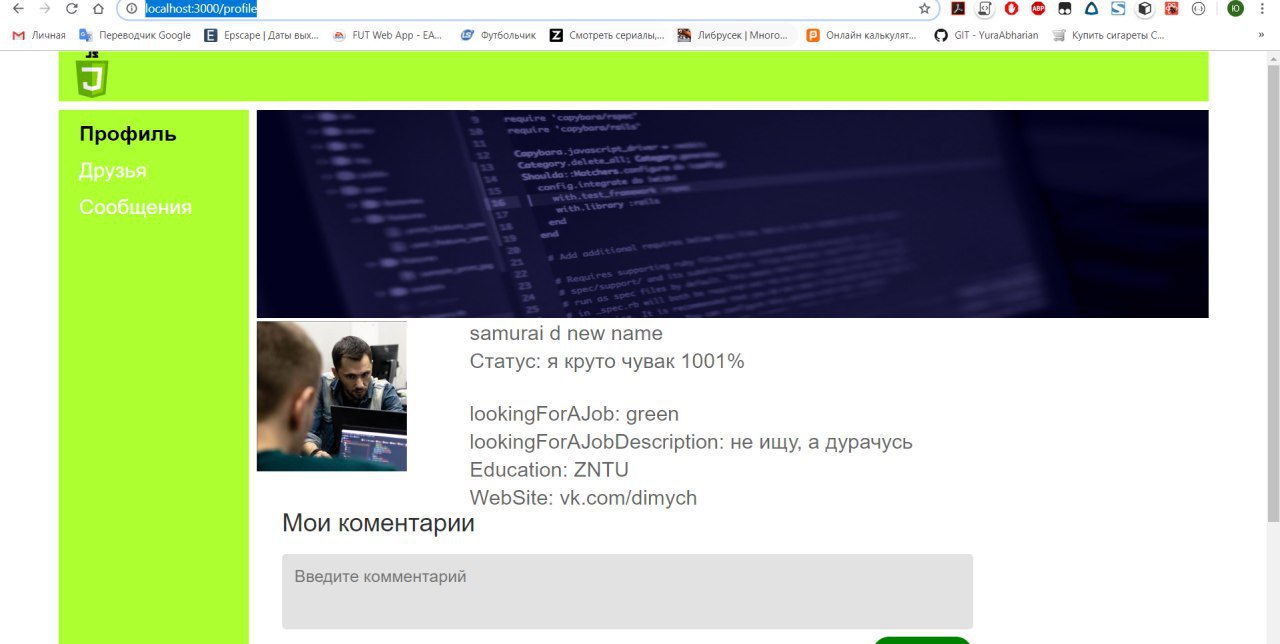
Task: Click the address bar URL field
Action: tap(528, 9)
